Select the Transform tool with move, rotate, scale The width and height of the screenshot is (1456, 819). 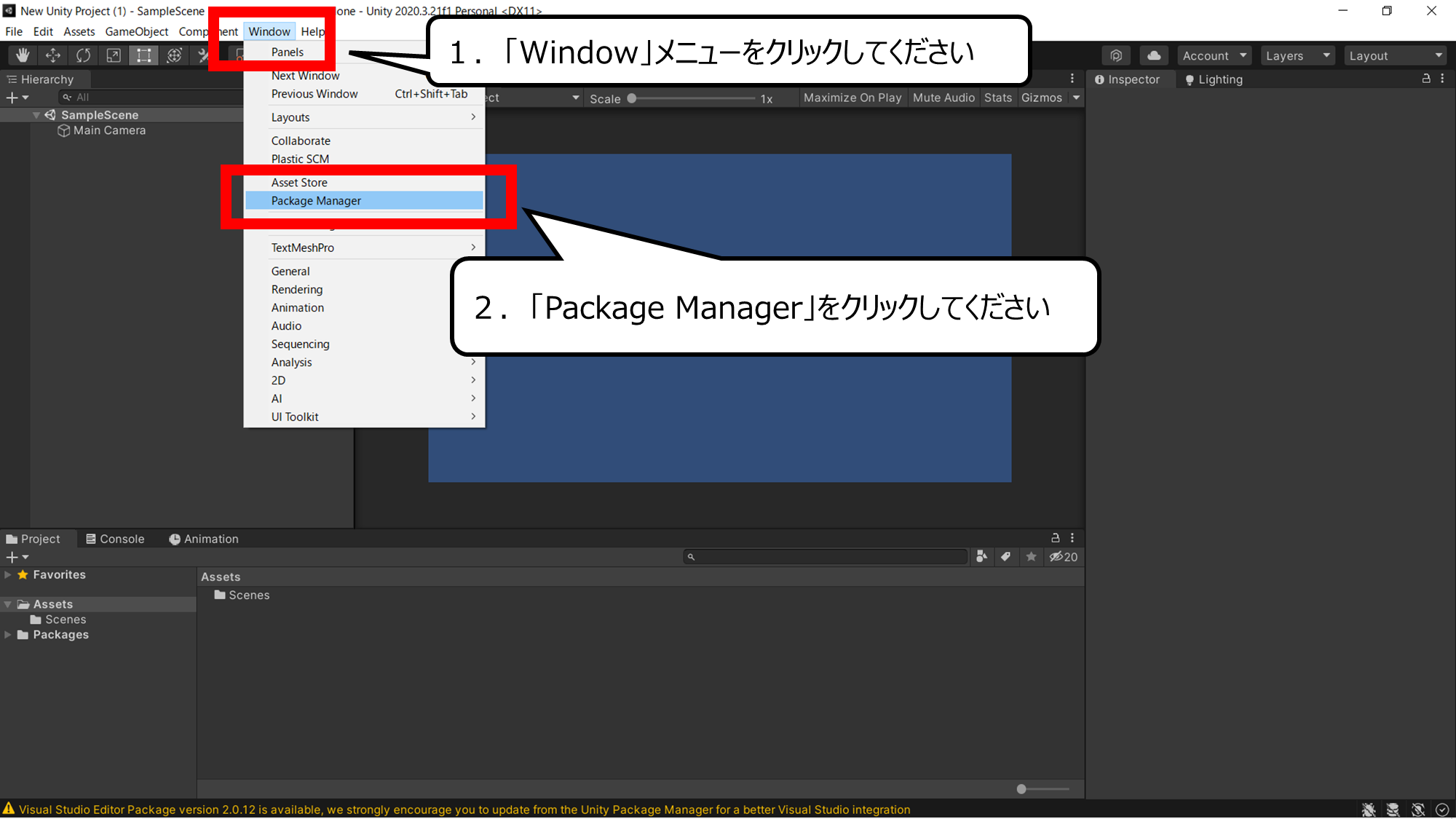[174, 55]
